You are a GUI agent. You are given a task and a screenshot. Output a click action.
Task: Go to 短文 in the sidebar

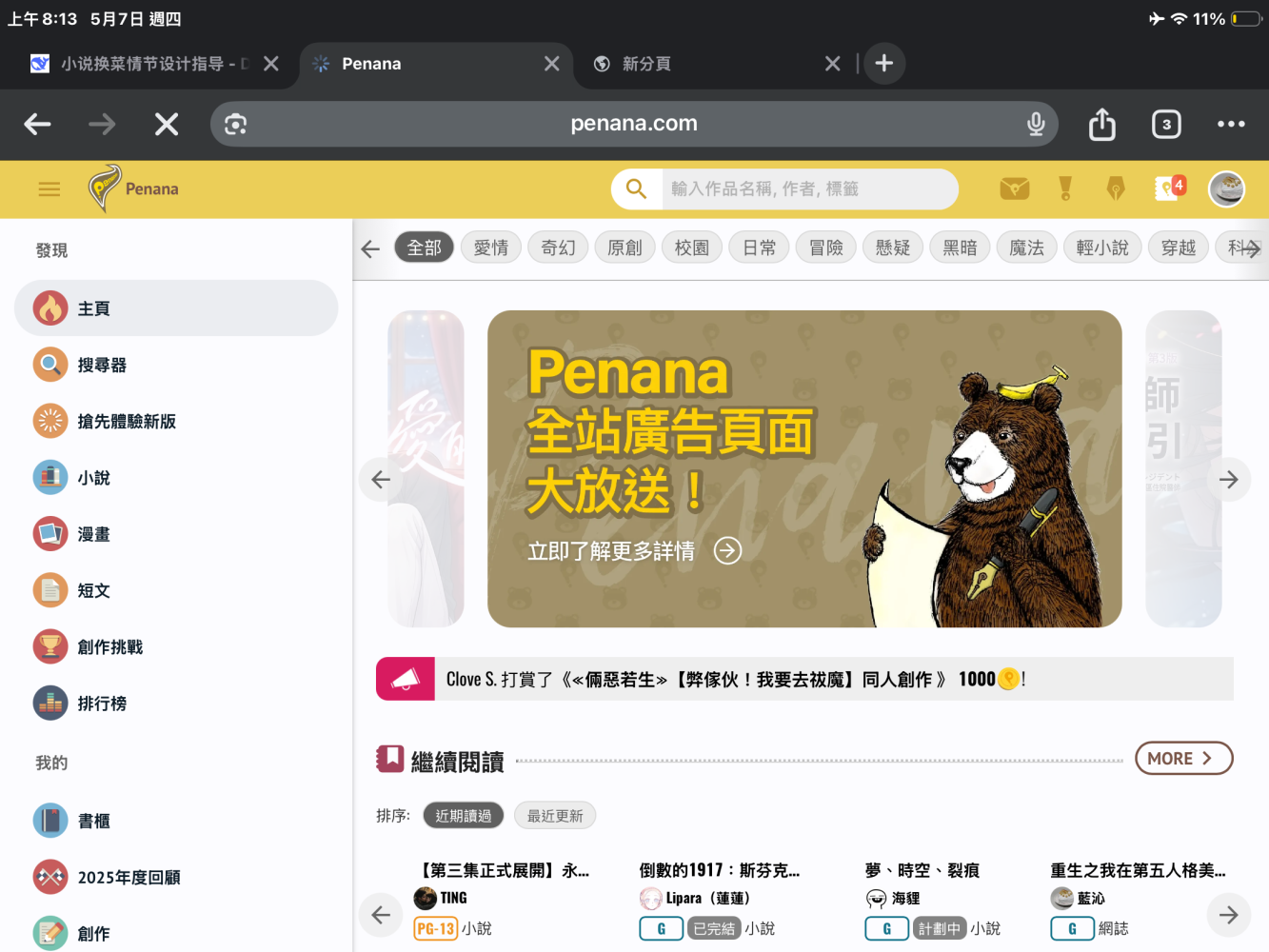click(x=176, y=590)
